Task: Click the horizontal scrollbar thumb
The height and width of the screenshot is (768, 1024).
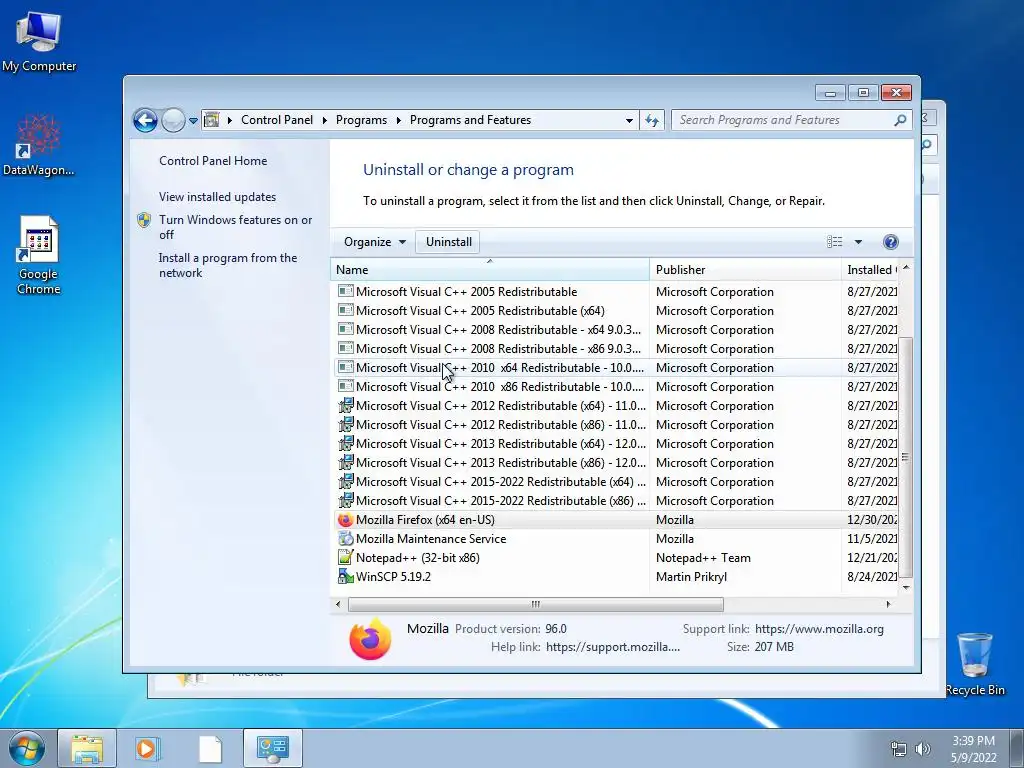Action: click(536, 604)
